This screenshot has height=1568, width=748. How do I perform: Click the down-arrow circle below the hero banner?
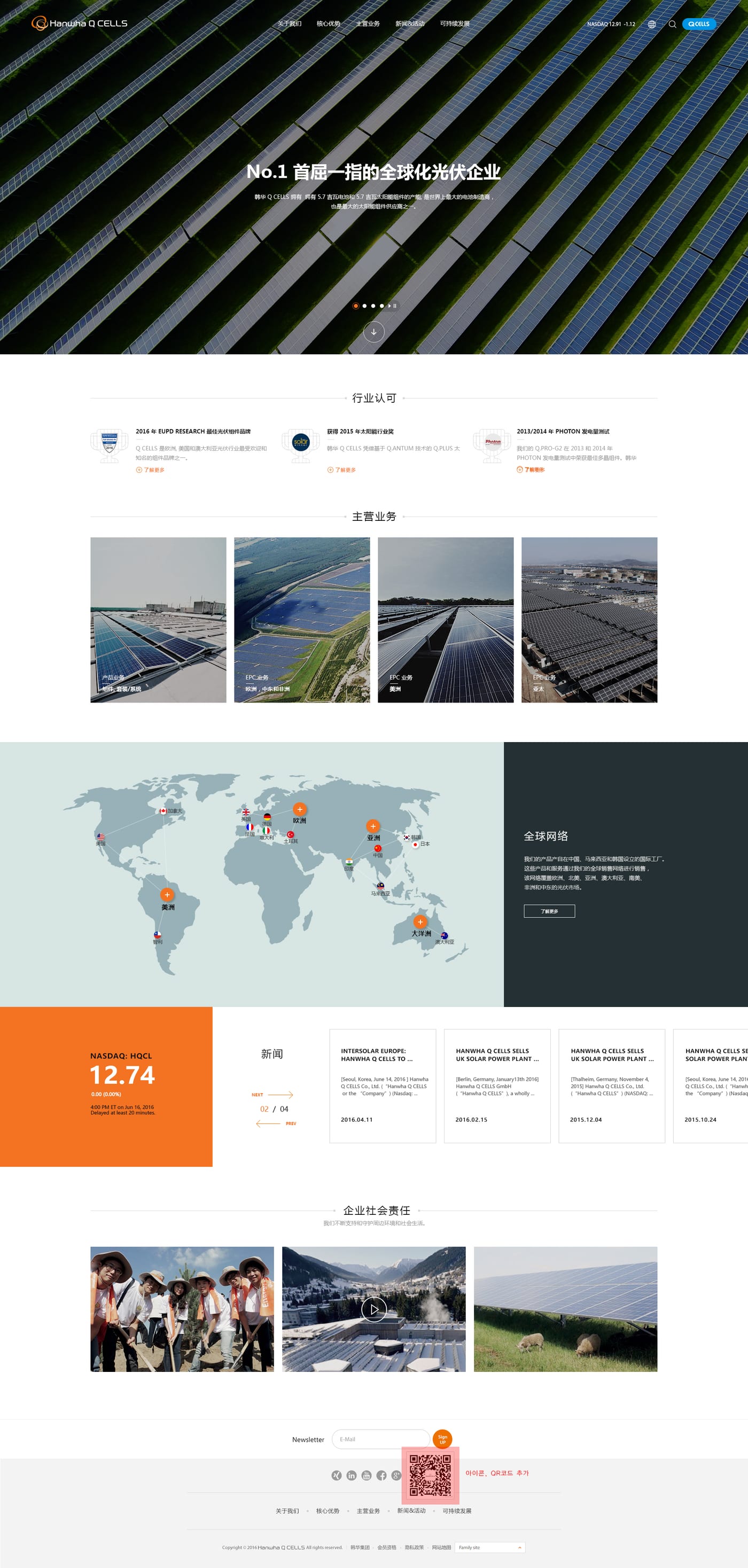coord(373,332)
